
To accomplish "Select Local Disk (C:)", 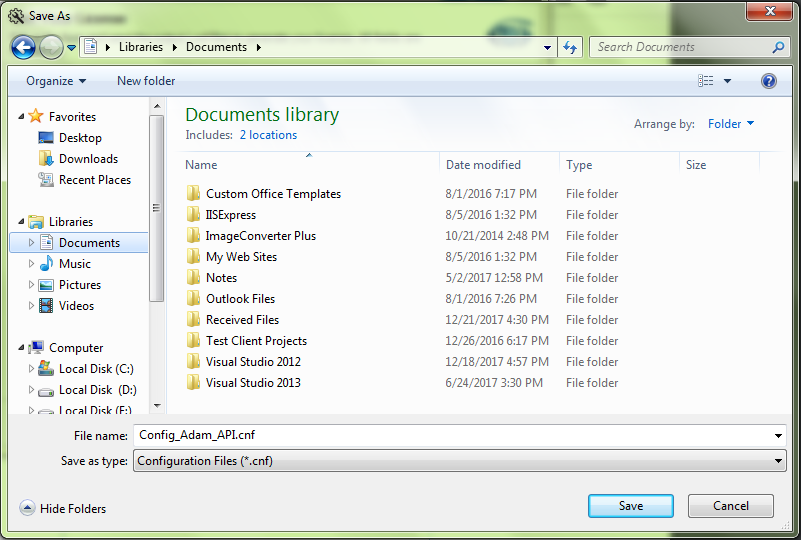I will pos(96,369).
